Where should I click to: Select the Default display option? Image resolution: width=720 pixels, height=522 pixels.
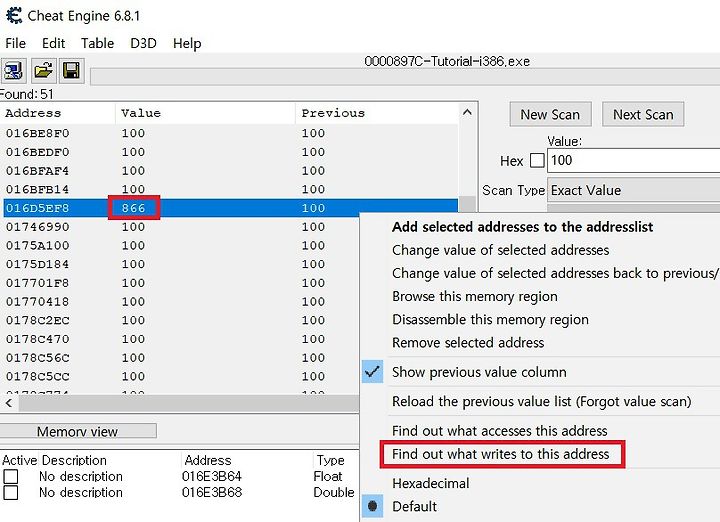(x=414, y=506)
